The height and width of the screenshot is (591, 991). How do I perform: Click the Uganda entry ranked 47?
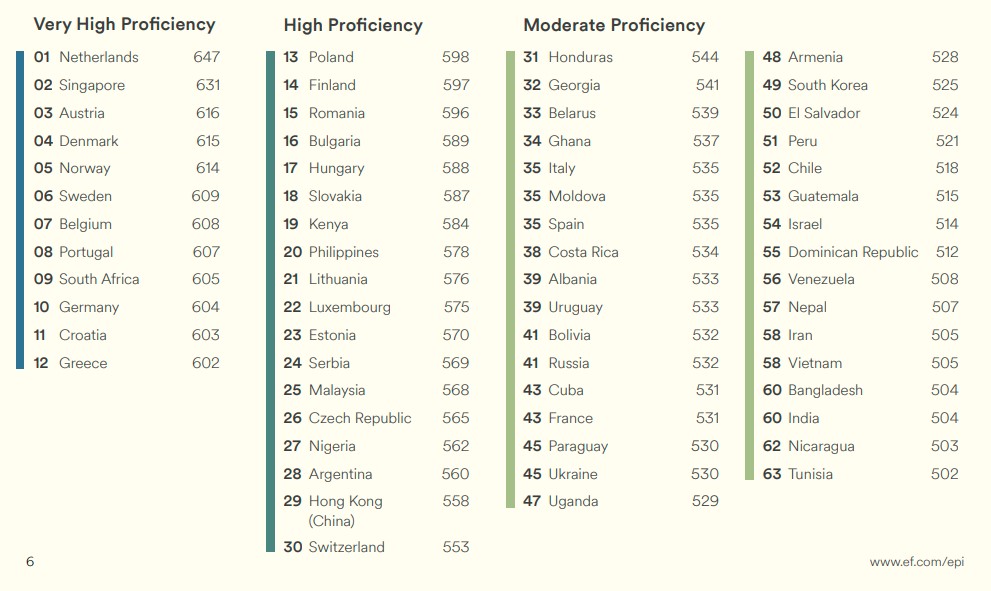(573, 501)
